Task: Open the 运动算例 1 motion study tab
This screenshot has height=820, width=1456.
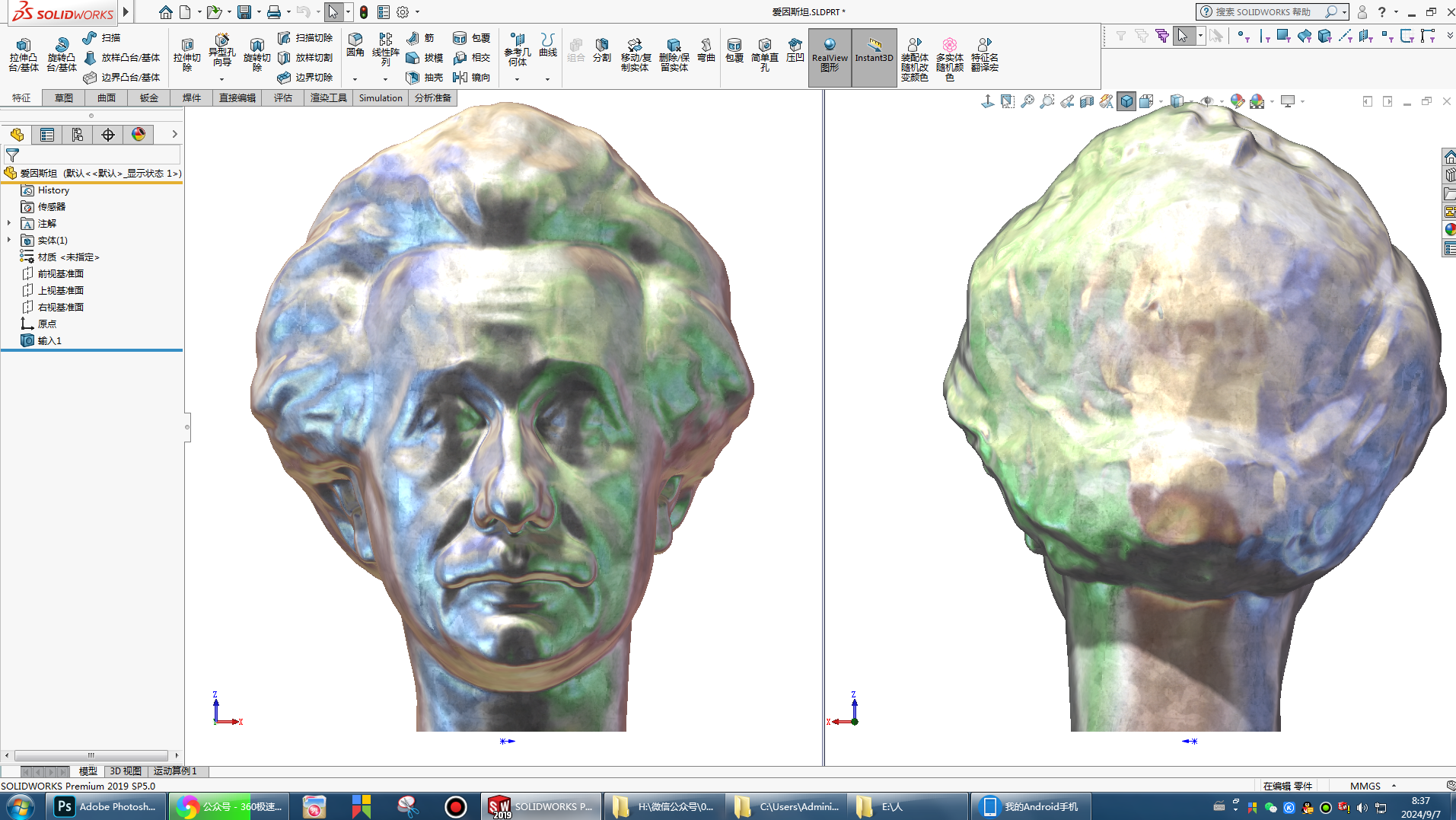Action: coord(175,771)
